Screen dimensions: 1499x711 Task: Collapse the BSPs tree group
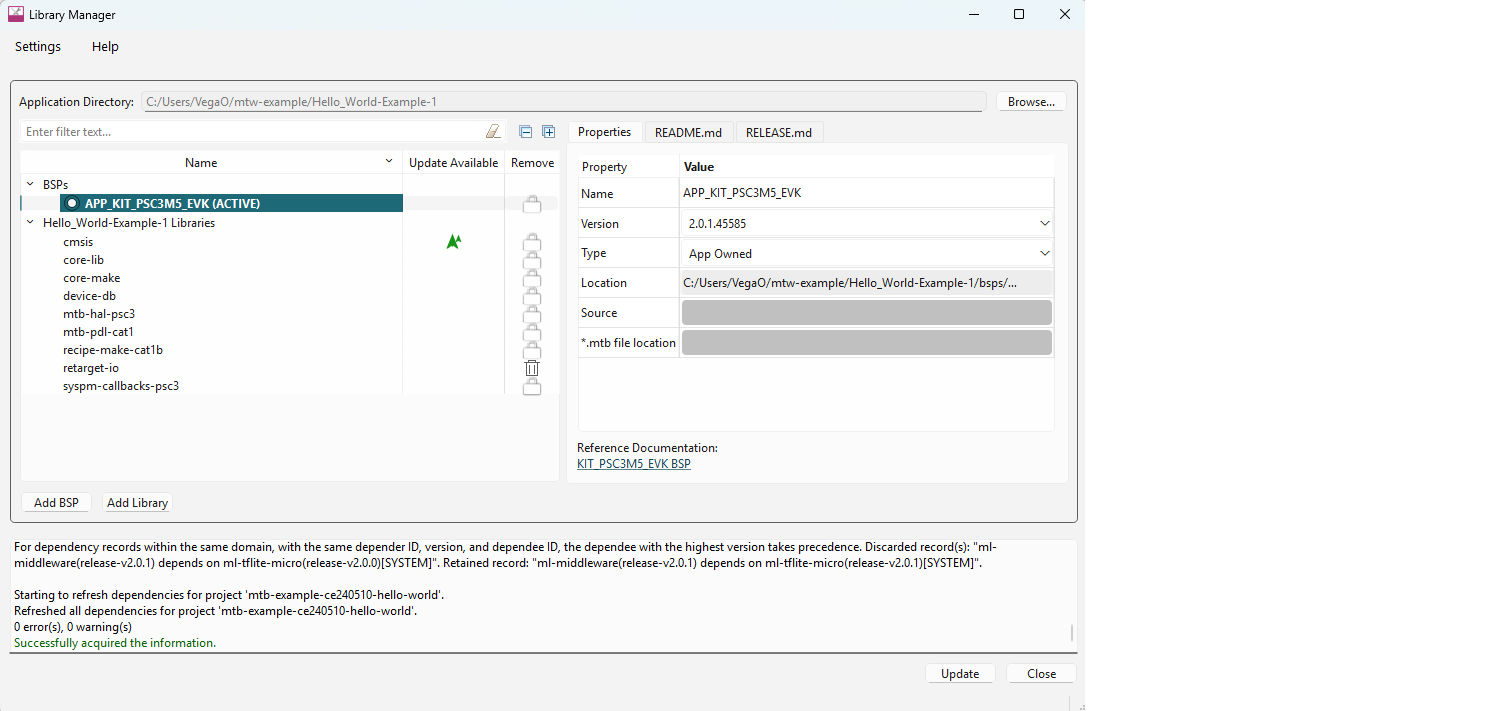29,185
